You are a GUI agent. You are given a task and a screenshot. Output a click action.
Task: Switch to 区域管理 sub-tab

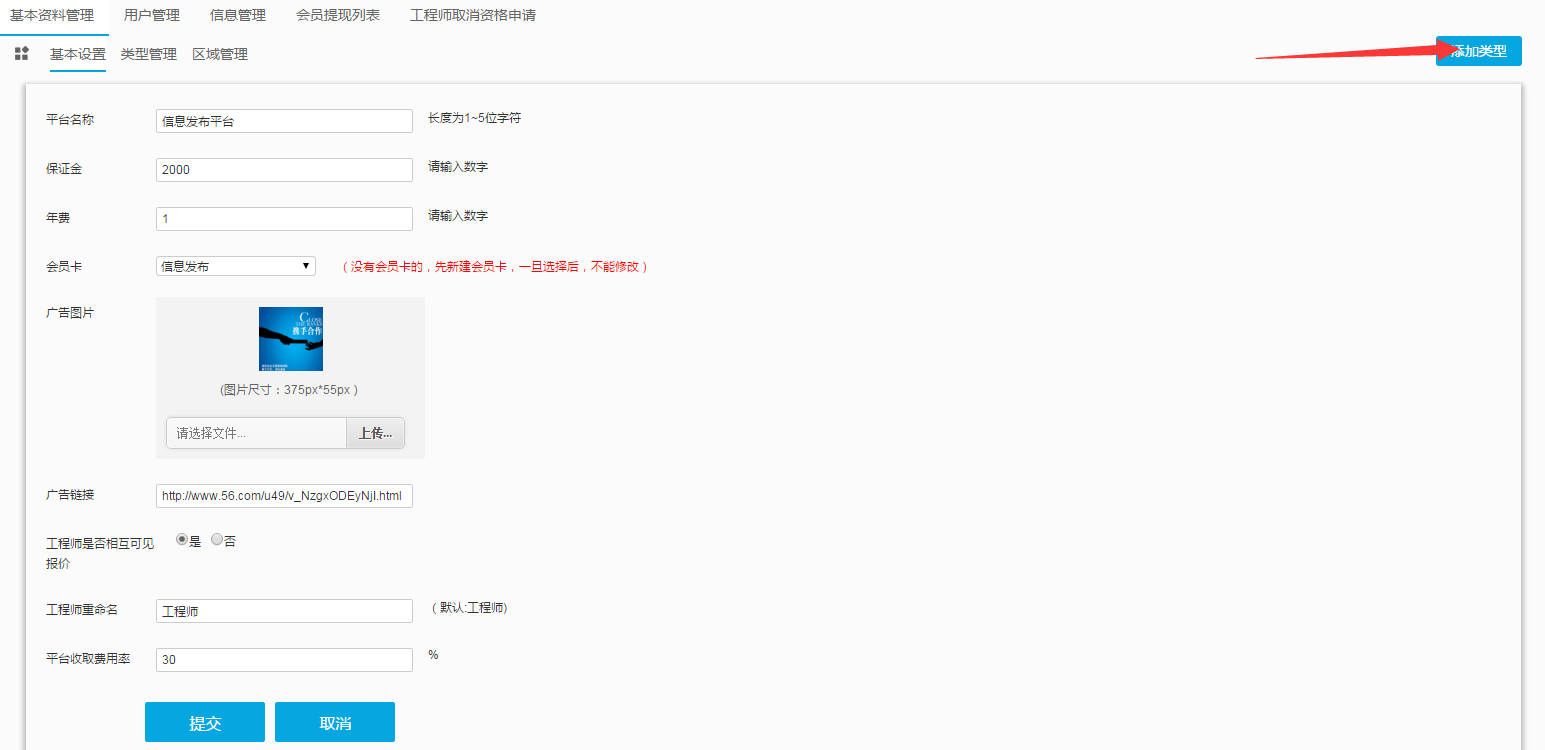220,54
